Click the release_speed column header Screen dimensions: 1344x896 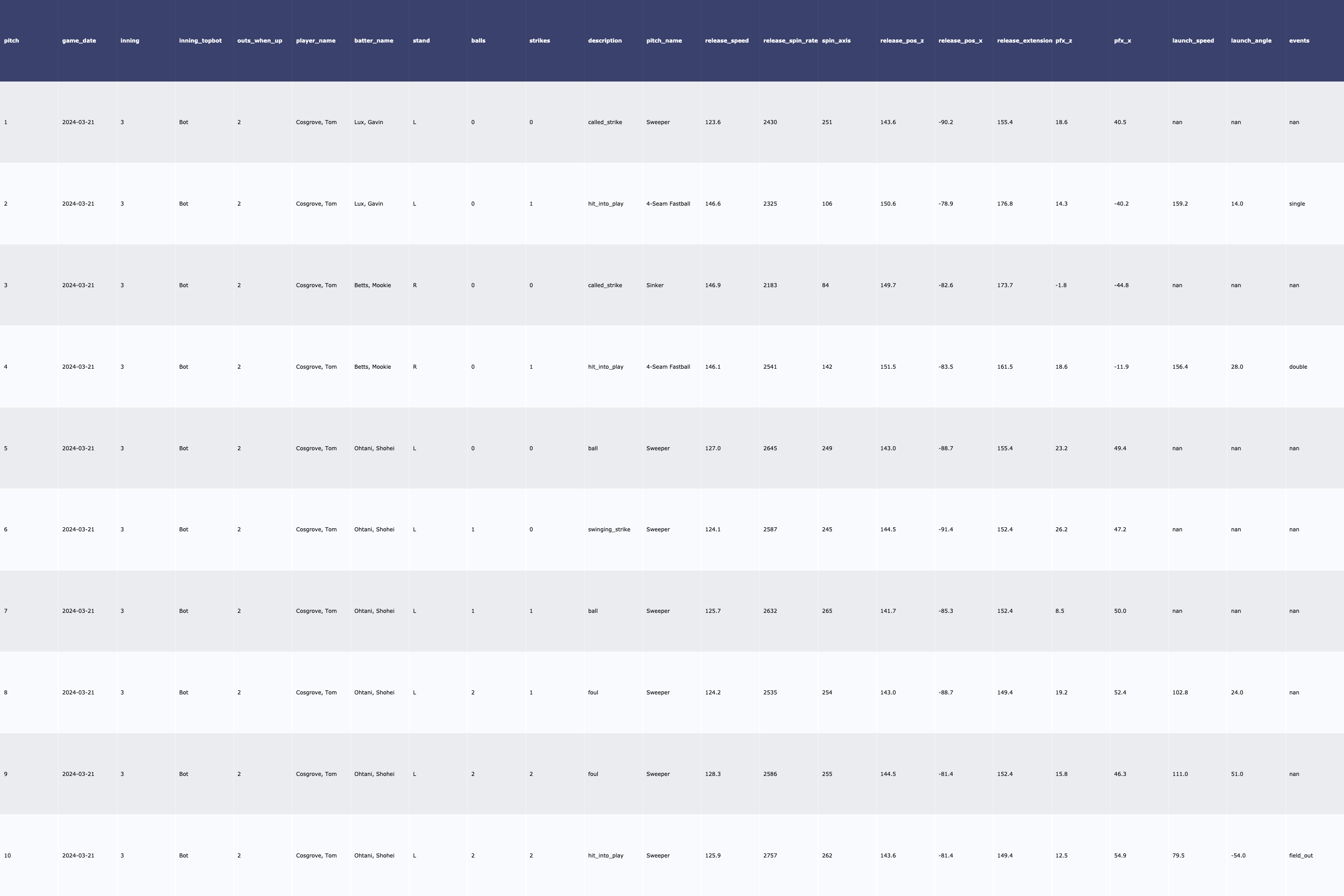726,41
